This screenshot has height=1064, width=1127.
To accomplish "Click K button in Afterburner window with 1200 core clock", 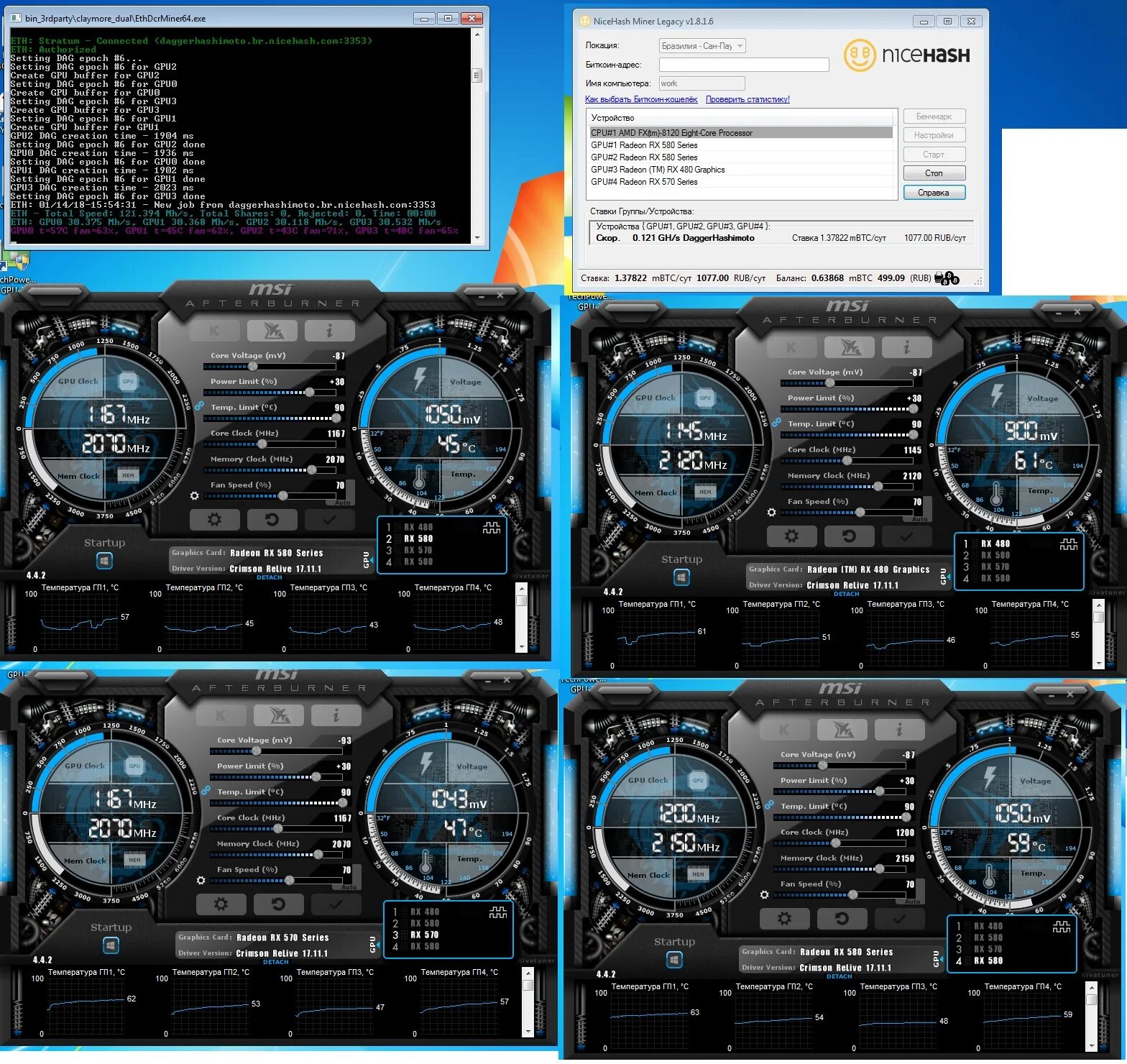I will click(784, 730).
